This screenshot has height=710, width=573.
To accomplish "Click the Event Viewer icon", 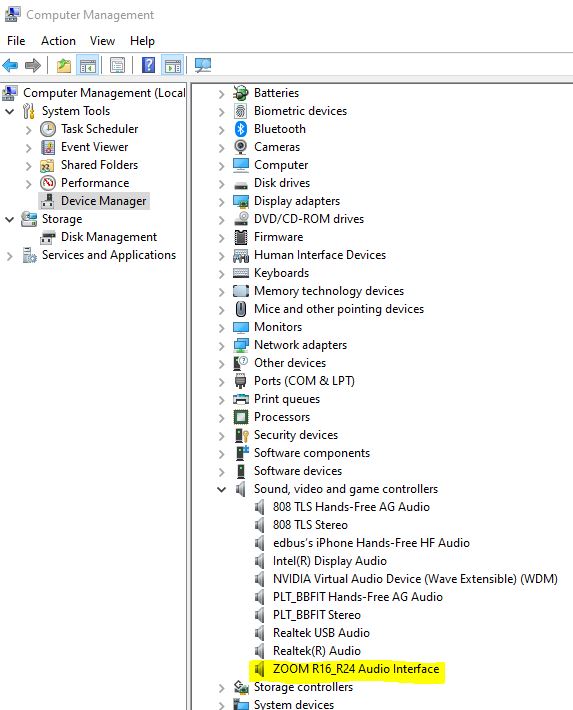I will click(48, 147).
